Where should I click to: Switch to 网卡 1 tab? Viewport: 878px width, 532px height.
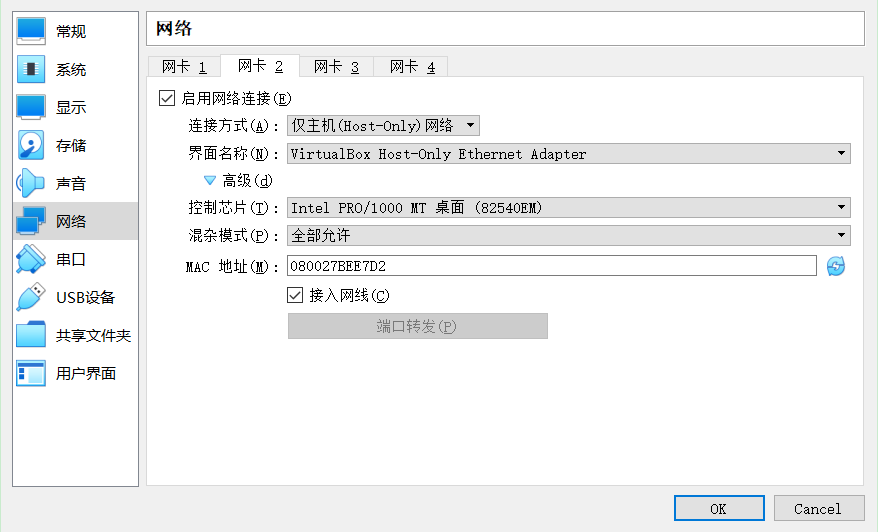coord(184,67)
